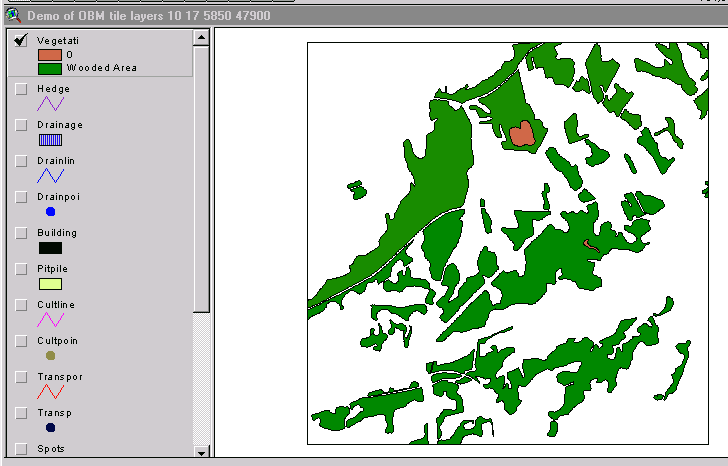Turn on the Drainpoi layer checkbox
728x466 pixels.
click(21, 197)
